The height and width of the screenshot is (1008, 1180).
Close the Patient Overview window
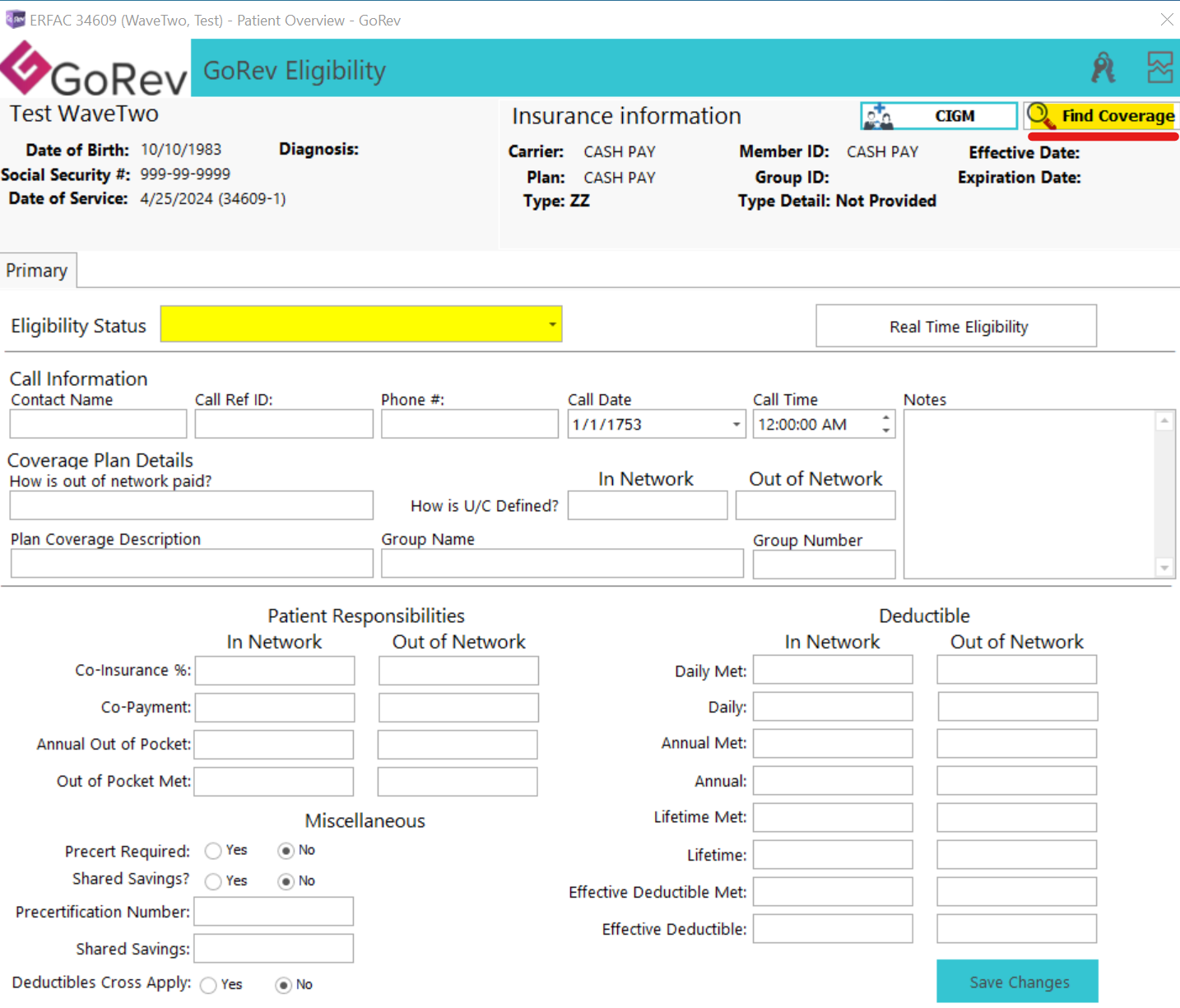click(x=1167, y=20)
